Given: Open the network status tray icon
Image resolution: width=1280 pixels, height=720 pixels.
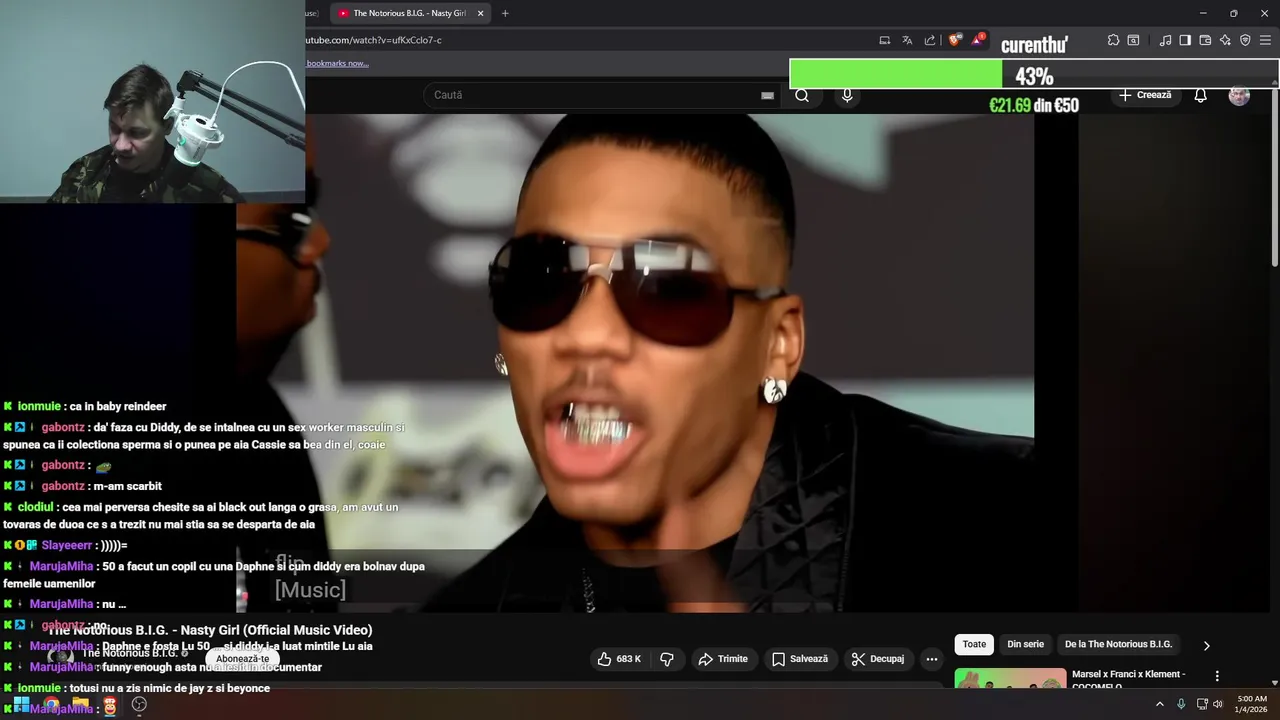Looking at the screenshot, I should point(1202,704).
